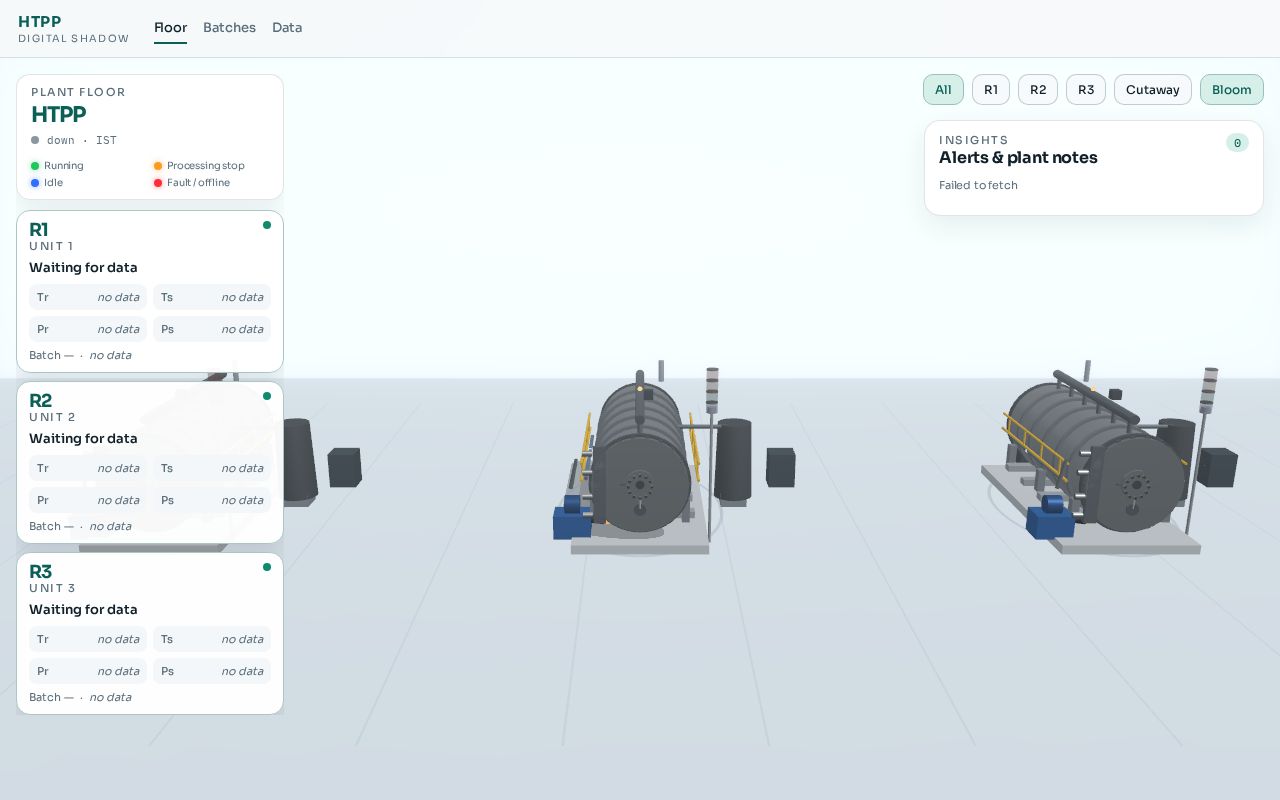The width and height of the screenshot is (1280, 800).
Task: Click the HTPP Digital Shadow logo
Action: 74,29
